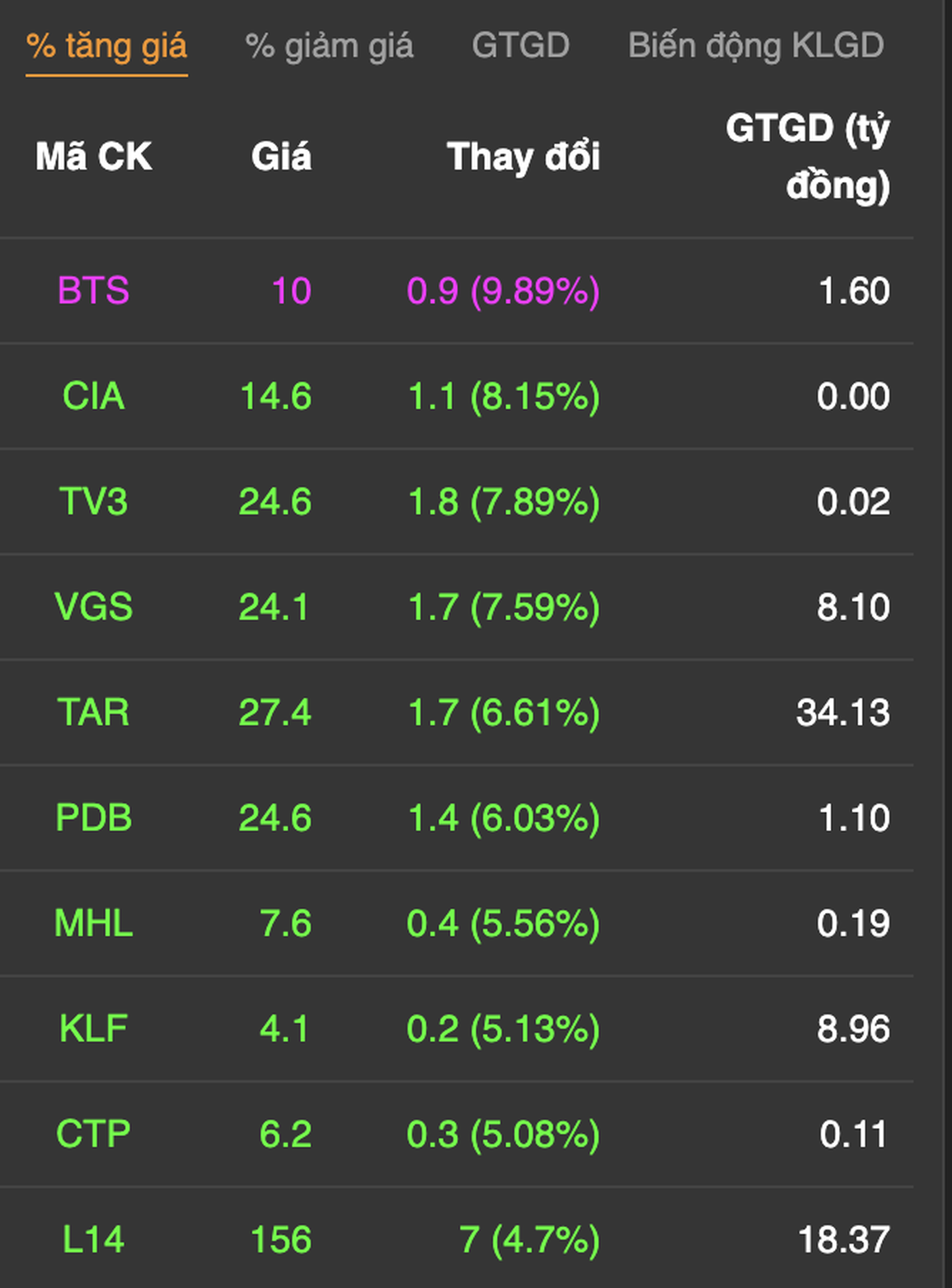The height and width of the screenshot is (1288, 952).
Task: Sort by the GTGD (tỷ đồng) header
Action: point(808,157)
